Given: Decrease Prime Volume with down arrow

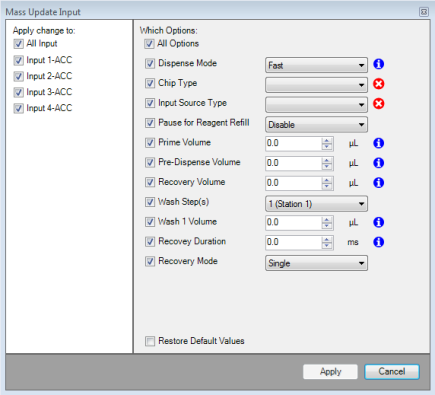Looking at the screenshot, I should (x=327, y=147).
